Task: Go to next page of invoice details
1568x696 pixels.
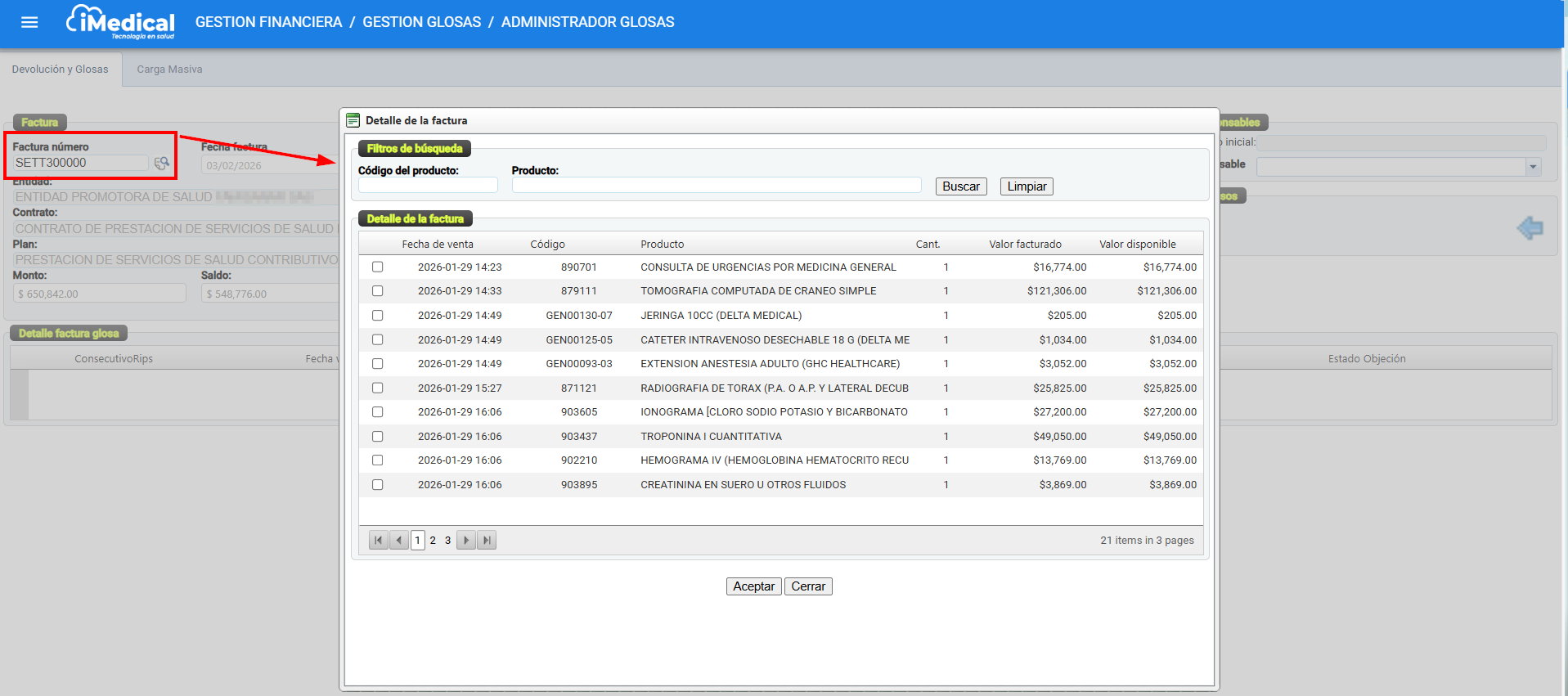Action: (466, 541)
